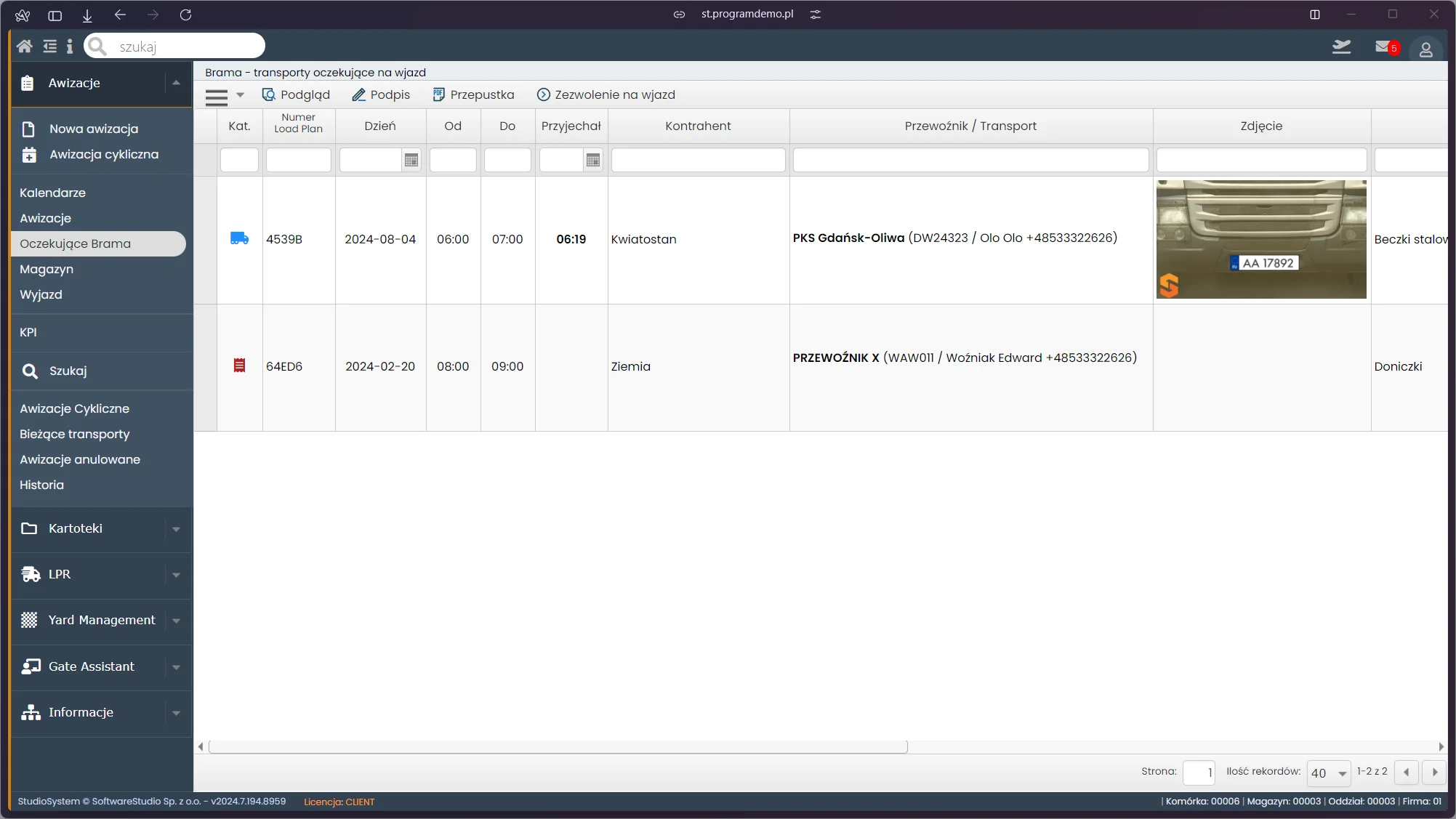Image resolution: width=1456 pixels, height=819 pixels.
Task: Focus the Strona page number field
Action: (x=1199, y=772)
